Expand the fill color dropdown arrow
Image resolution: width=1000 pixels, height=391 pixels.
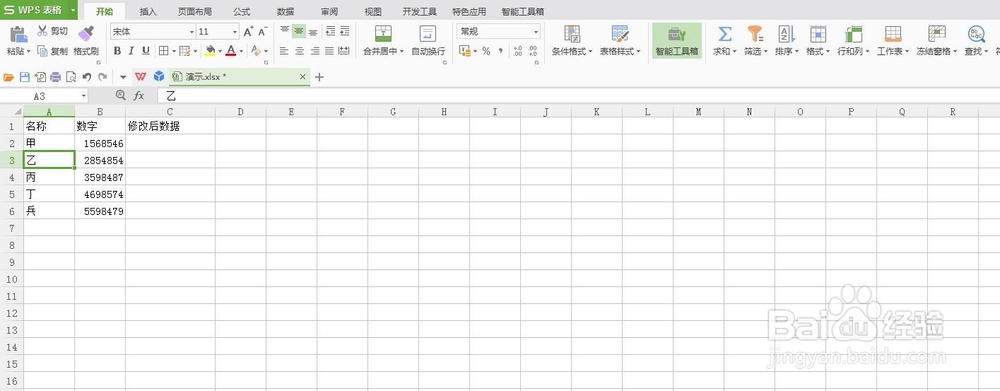pyautogui.click(x=220, y=51)
